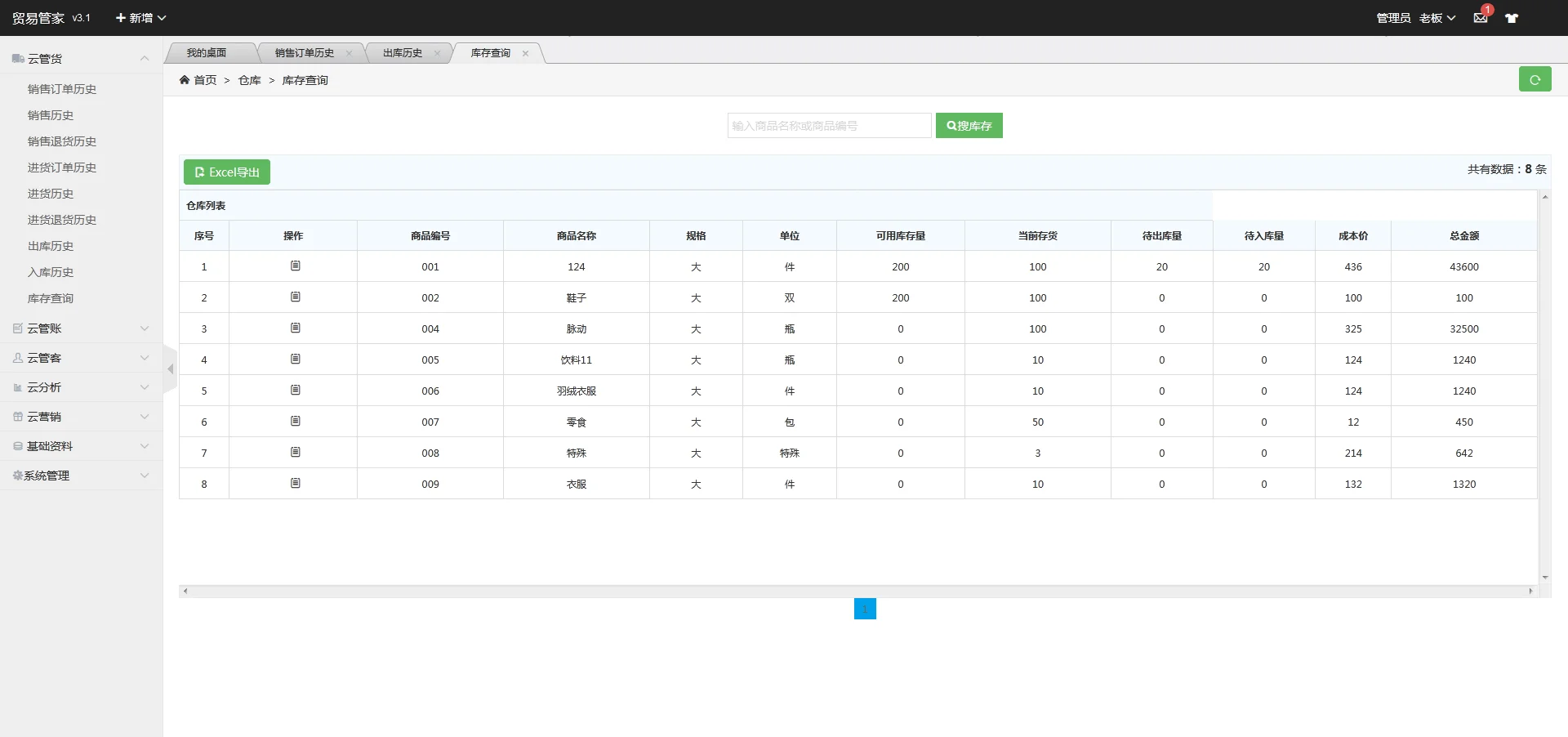
Task: Expand the 云管账 sidebar section
Action: click(80, 328)
